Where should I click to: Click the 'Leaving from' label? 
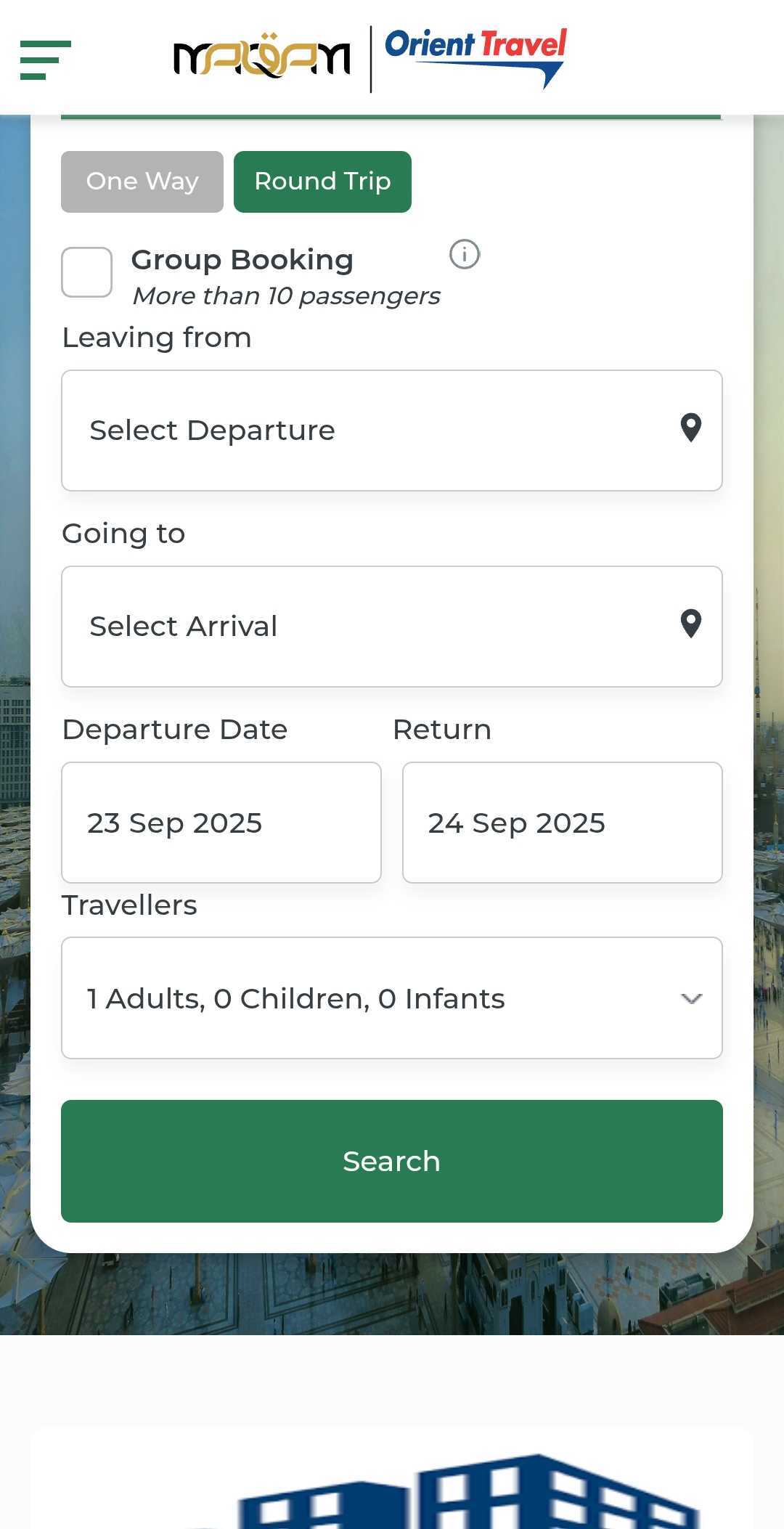pos(157,338)
